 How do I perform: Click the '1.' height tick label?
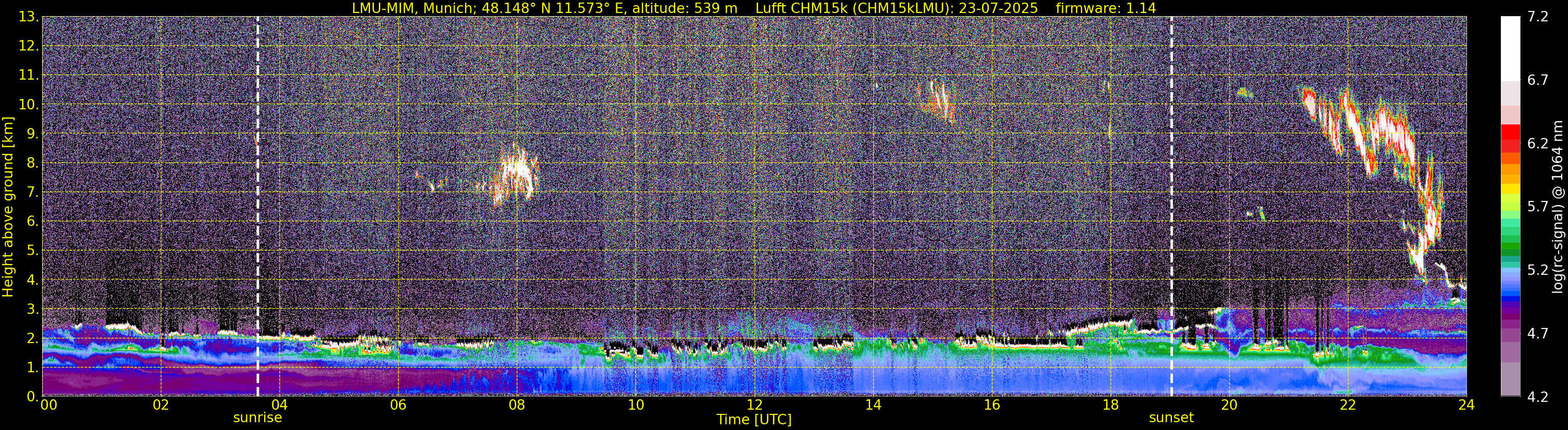pos(32,368)
